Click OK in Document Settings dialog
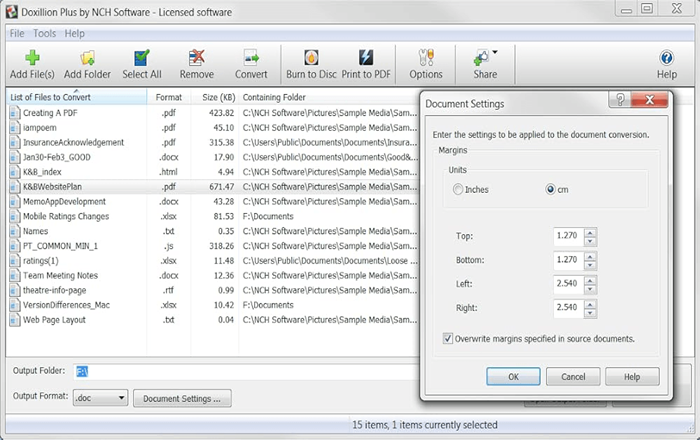Image resolution: width=700 pixels, height=440 pixels. pos(513,377)
